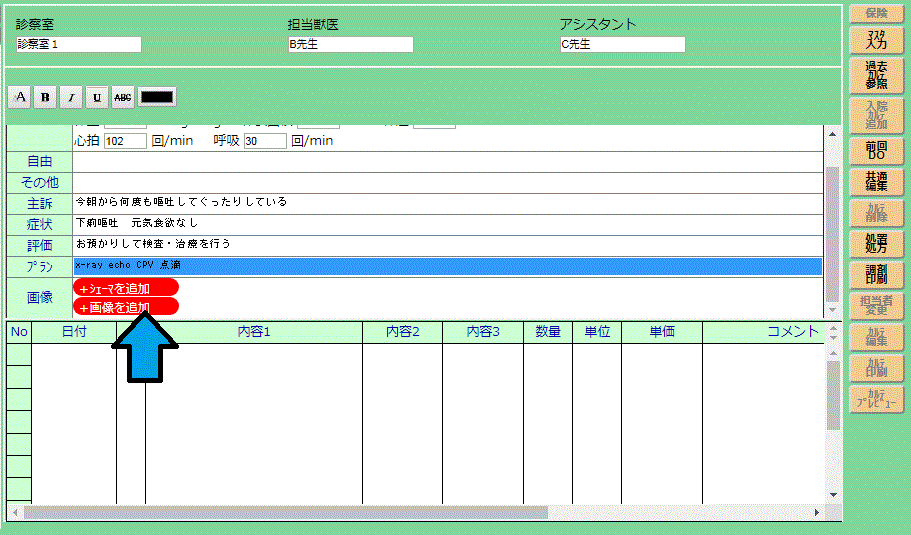Click the +画像を追加 button
The height and width of the screenshot is (535, 911).
125,307
